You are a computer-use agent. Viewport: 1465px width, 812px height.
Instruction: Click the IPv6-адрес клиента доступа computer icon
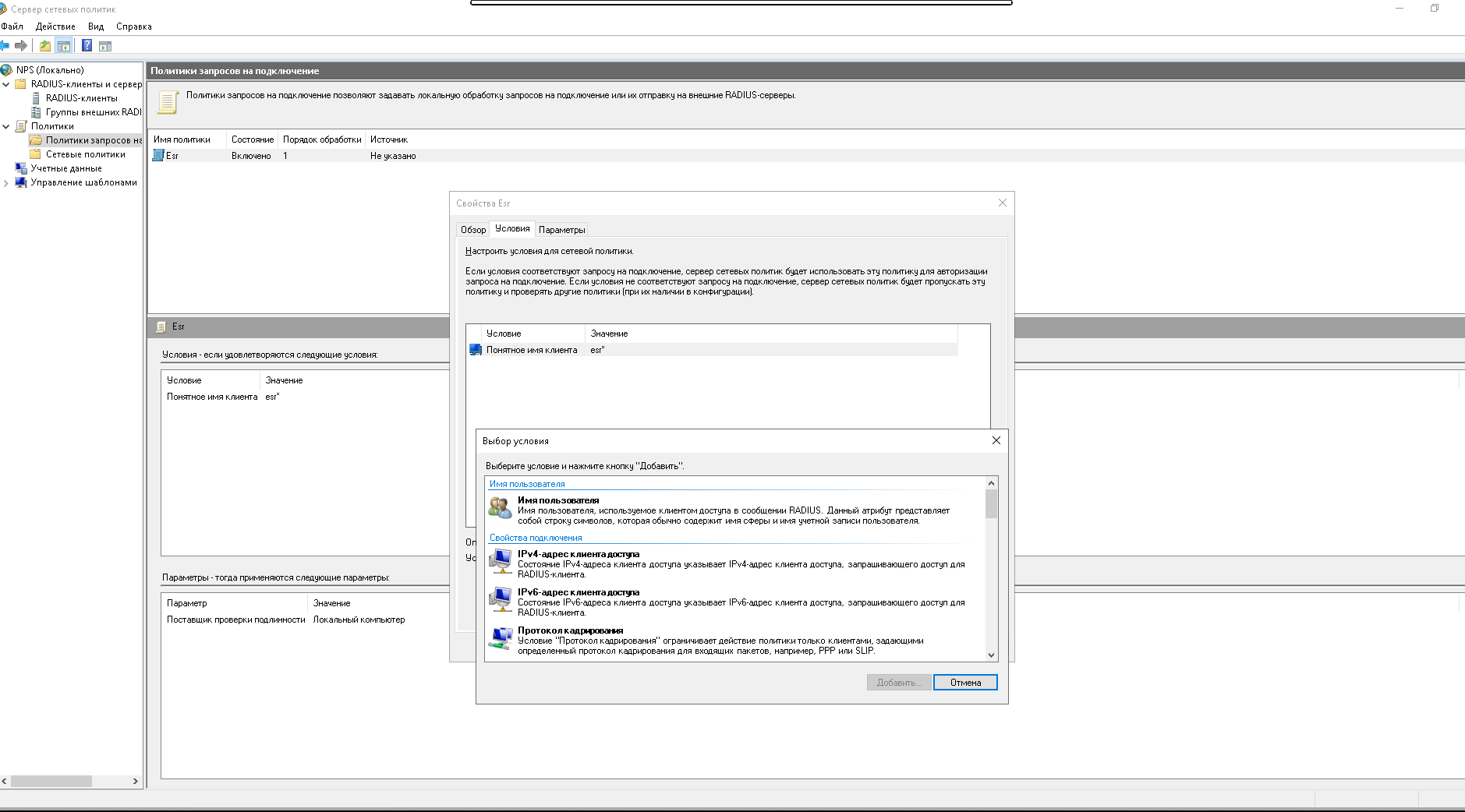(x=500, y=599)
